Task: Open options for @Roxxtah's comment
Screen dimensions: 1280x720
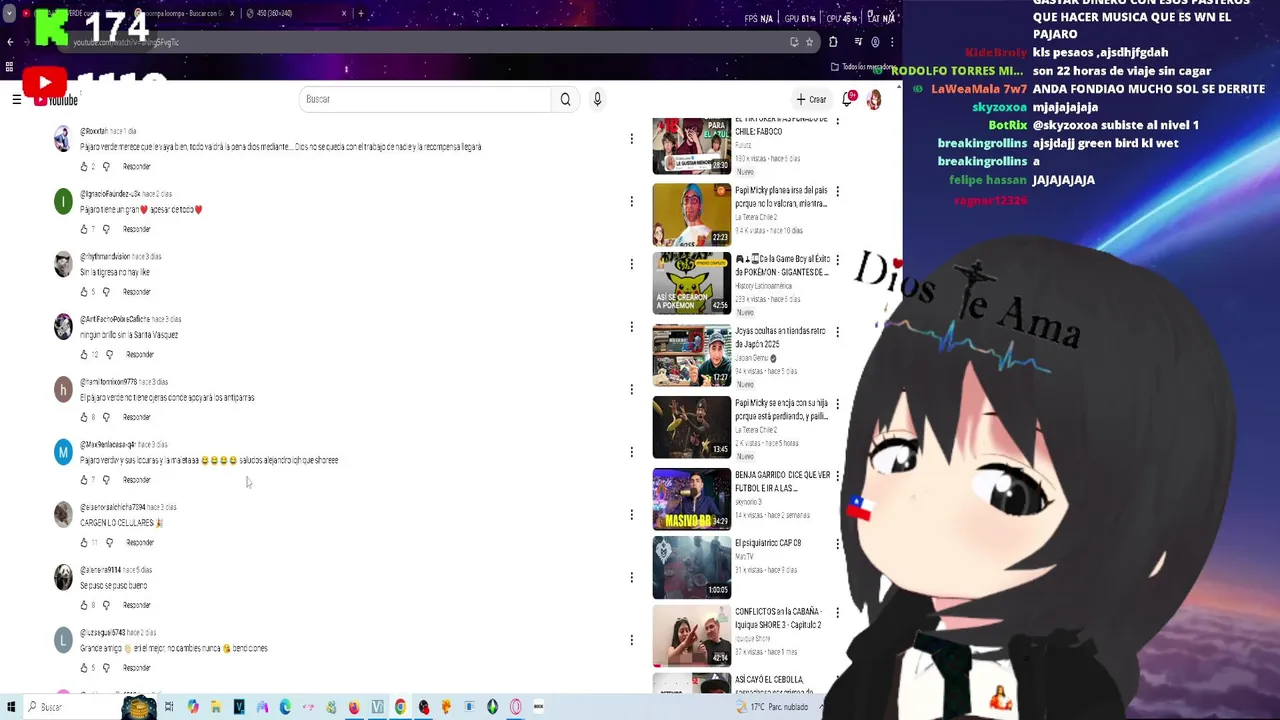Action: point(631,139)
